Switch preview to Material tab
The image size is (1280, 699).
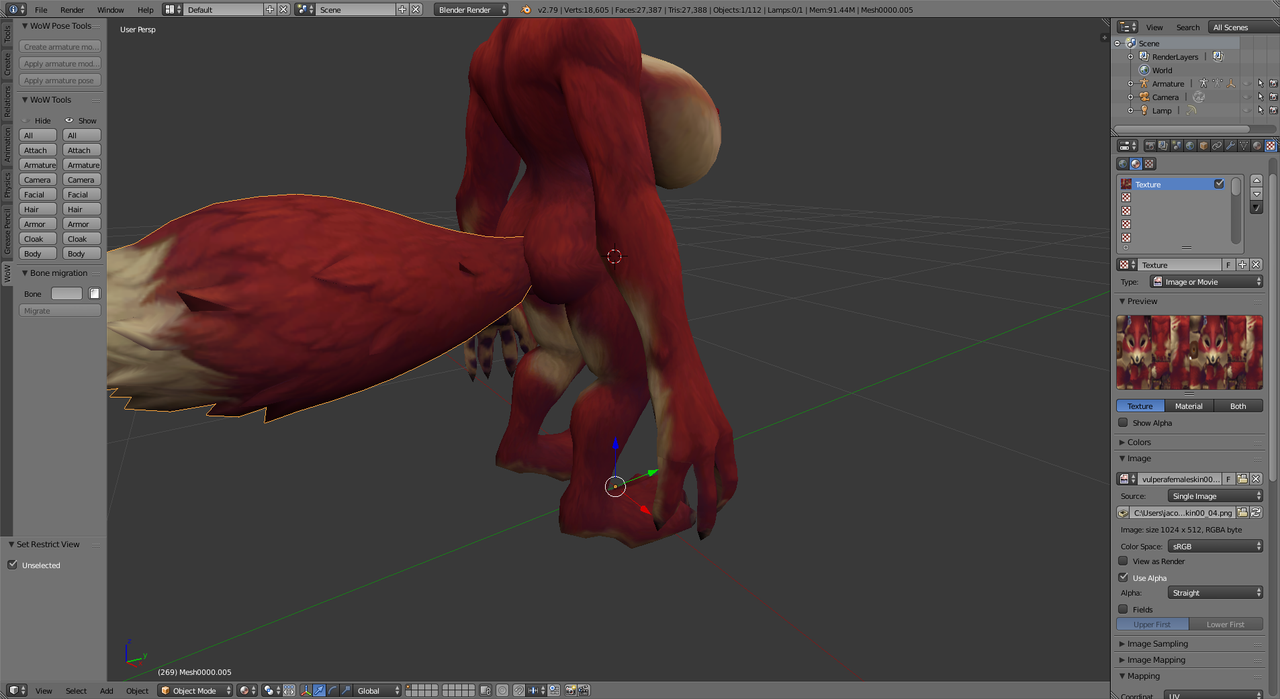tap(1189, 406)
